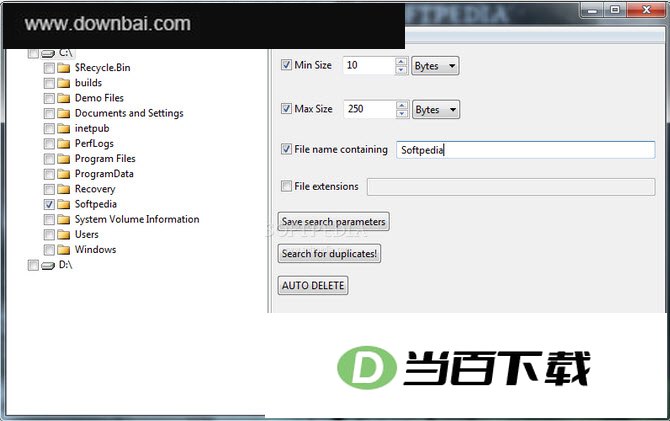Open Max Size units dropdown
The width and height of the screenshot is (670, 421).
point(436,109)
